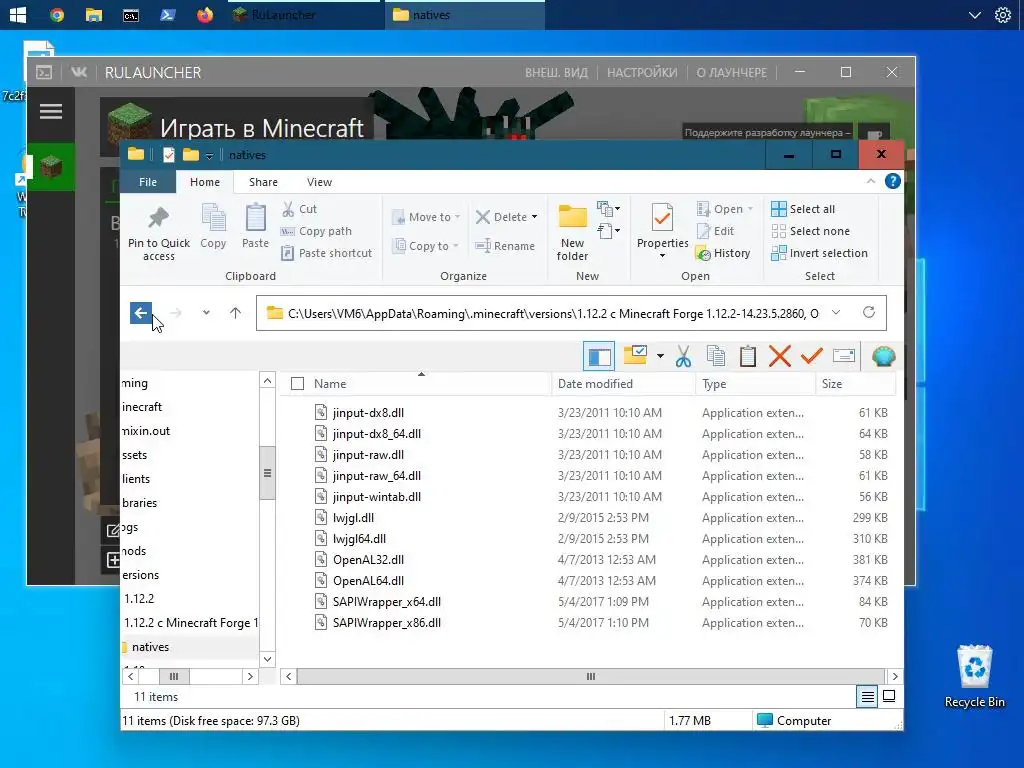Click Cut in Clipboard group
1024x768 pixels.
coord(300,209)
